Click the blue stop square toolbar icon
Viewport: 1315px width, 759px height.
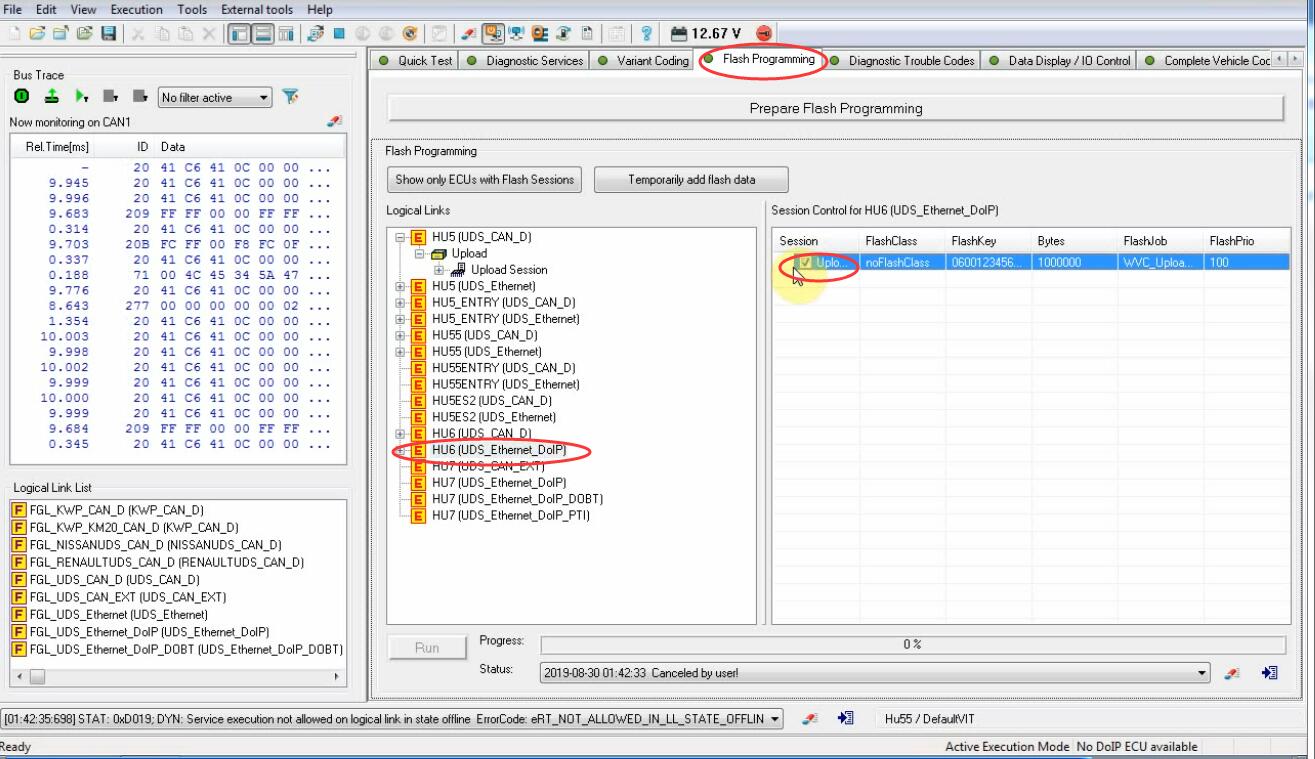(x=340, y=33)
